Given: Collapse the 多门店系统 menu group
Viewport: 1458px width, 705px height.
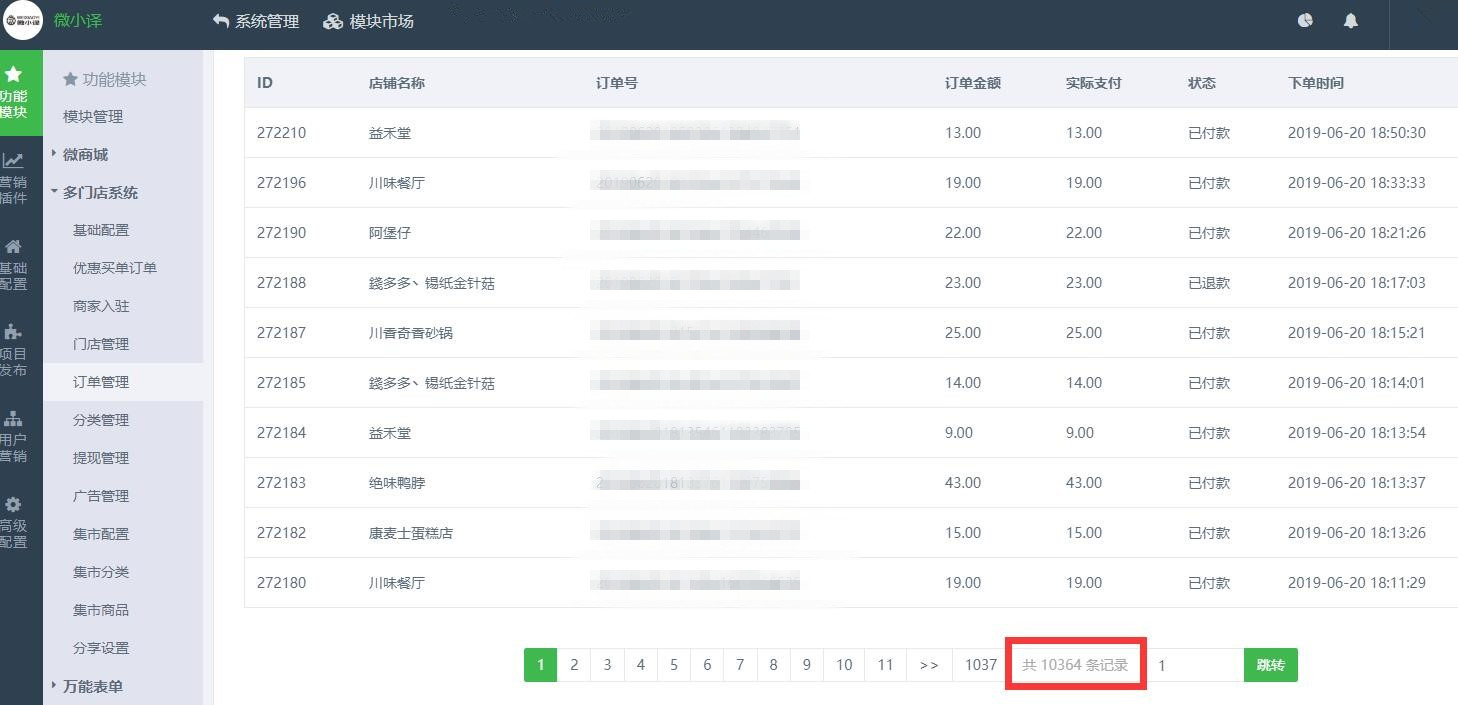Looking at the screenshot, I should click(x=100, y=192).
